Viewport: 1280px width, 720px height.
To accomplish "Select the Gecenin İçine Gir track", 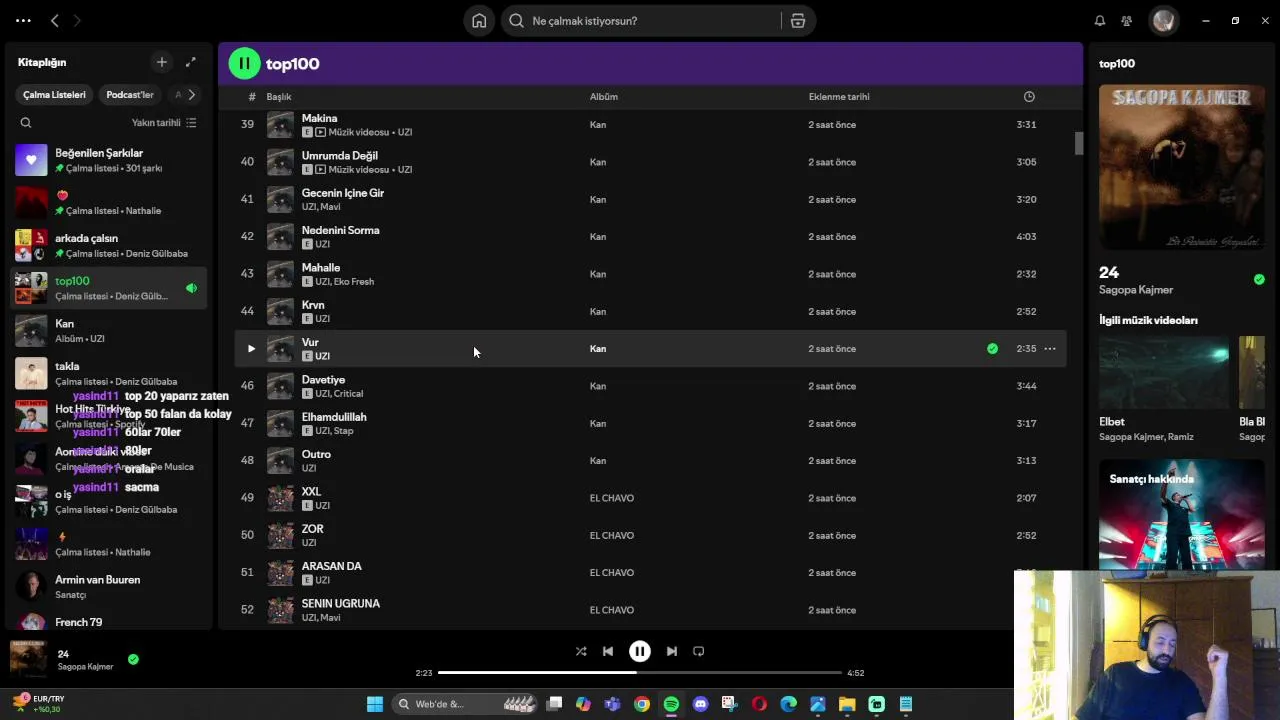I will (x=343, y=193).
